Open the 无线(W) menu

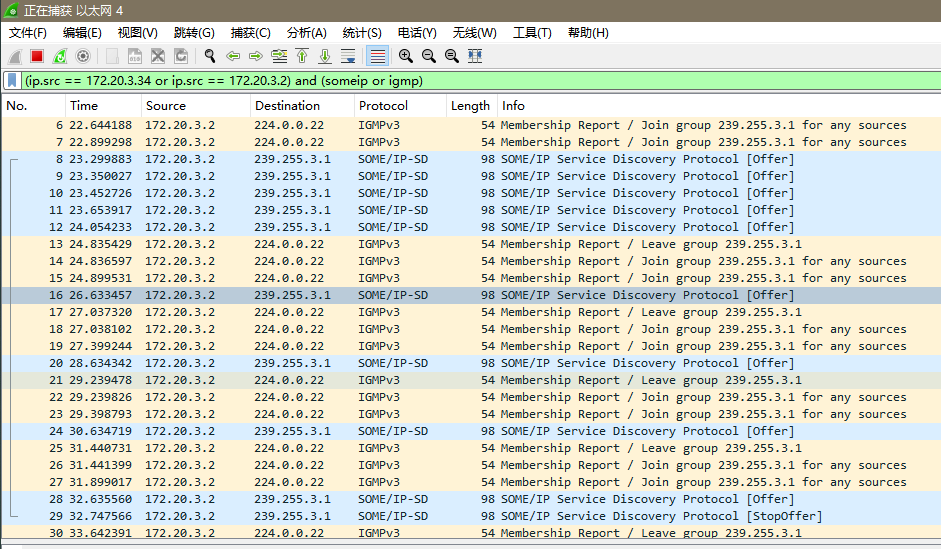point(475,32)
